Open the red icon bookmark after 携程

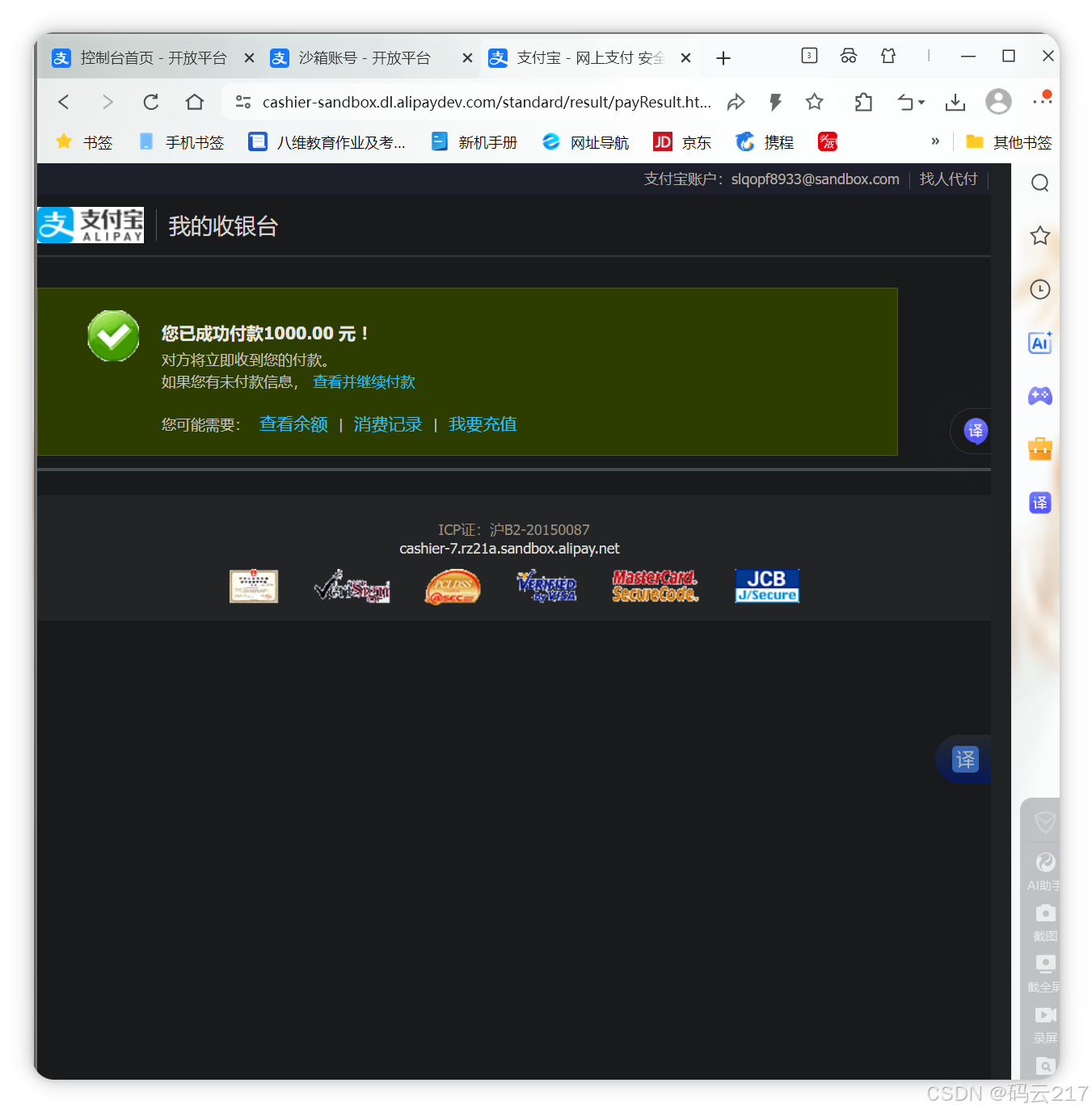coord(828,142)
